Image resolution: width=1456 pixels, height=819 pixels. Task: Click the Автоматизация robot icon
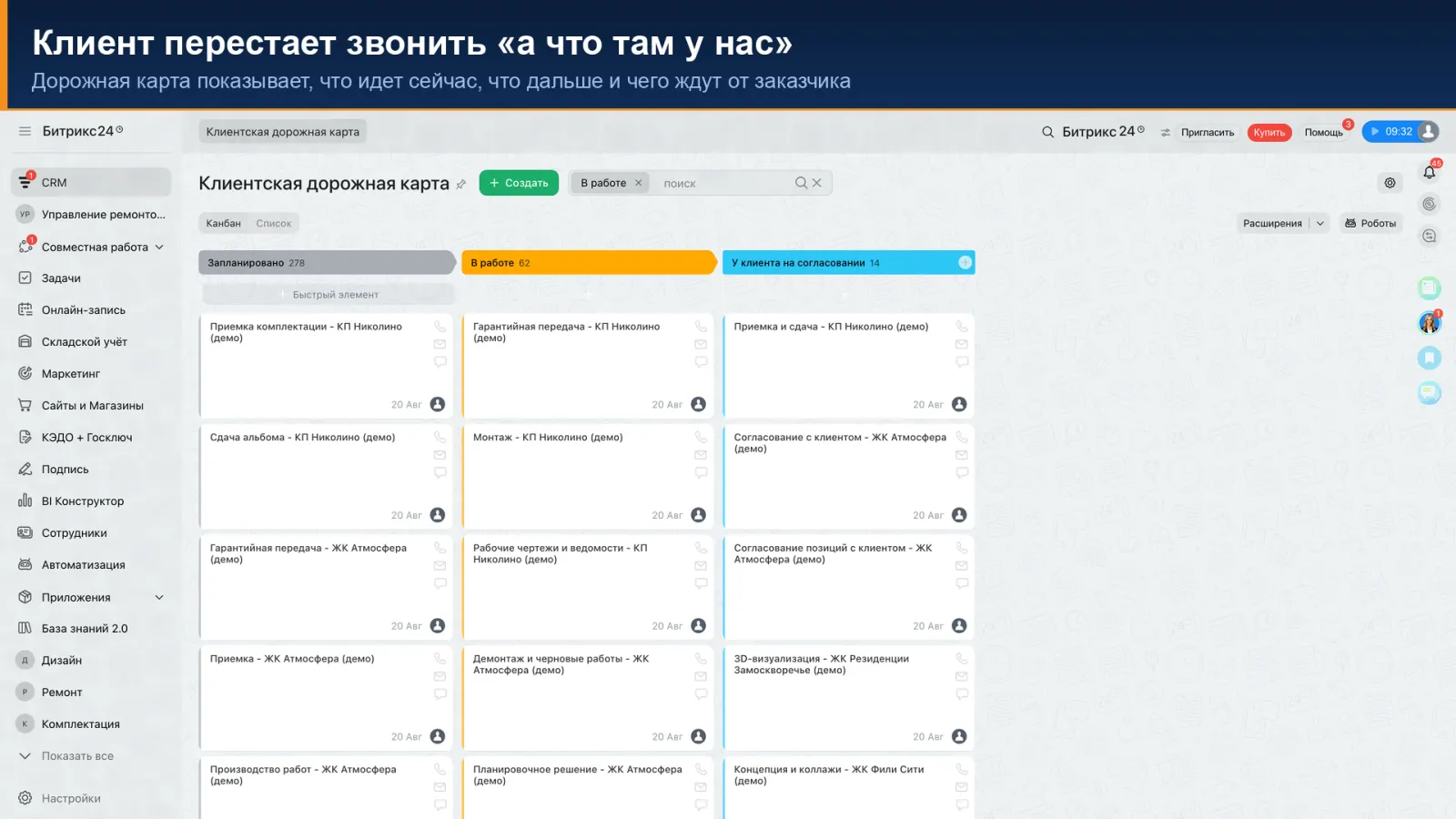(x=25, y=565)
